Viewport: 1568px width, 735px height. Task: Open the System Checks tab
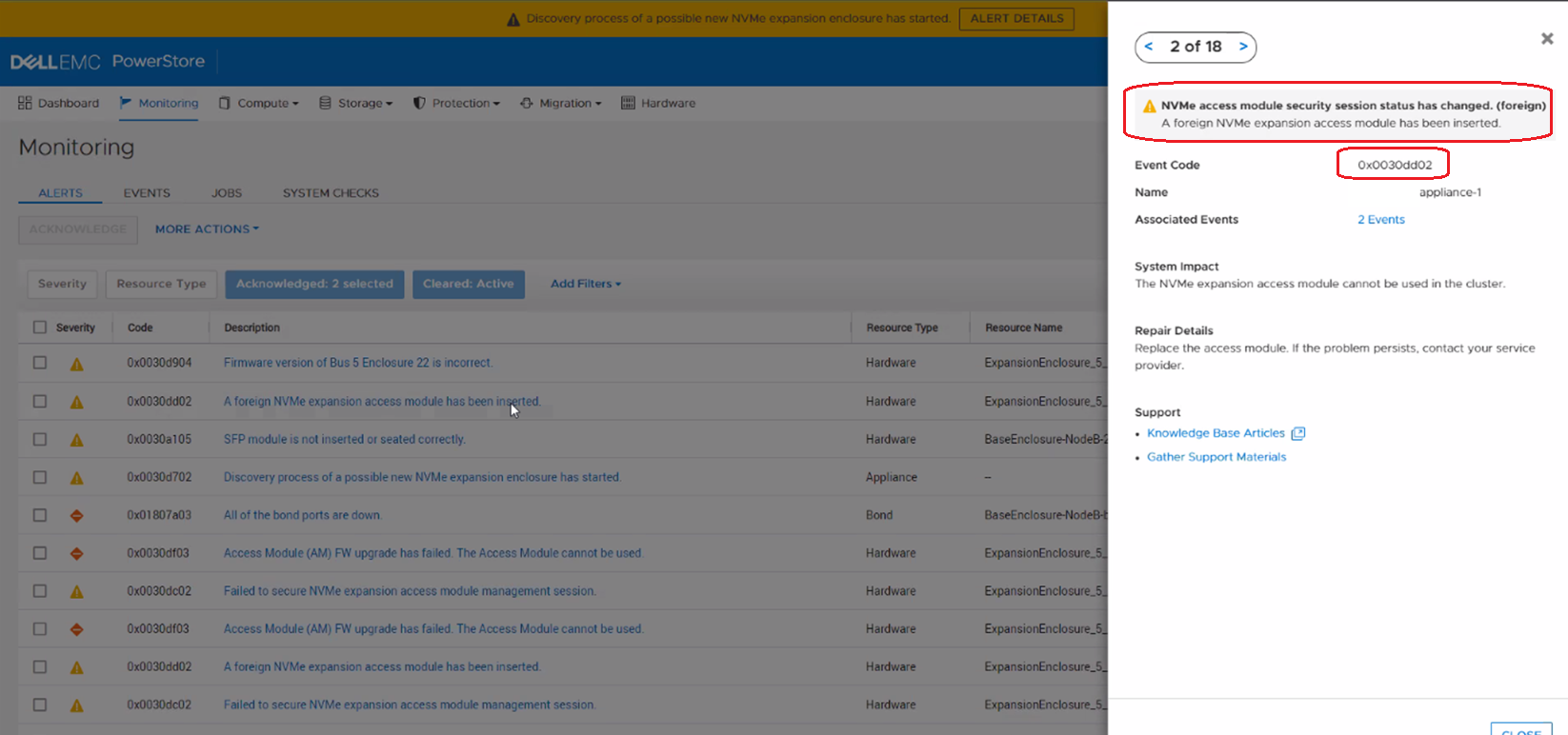tap(331, 193)
